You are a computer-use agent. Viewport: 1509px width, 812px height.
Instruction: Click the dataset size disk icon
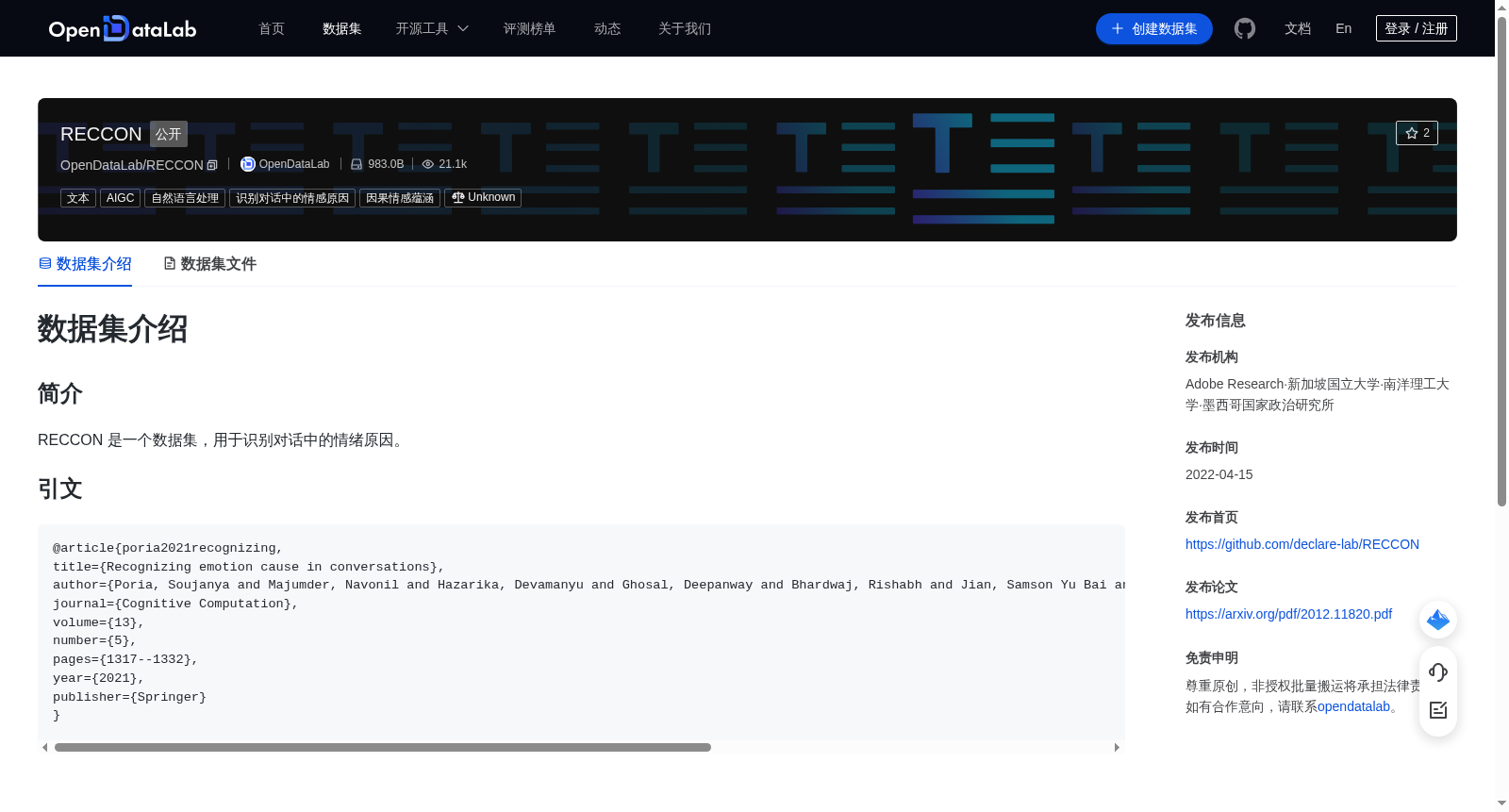coord(357,164)
